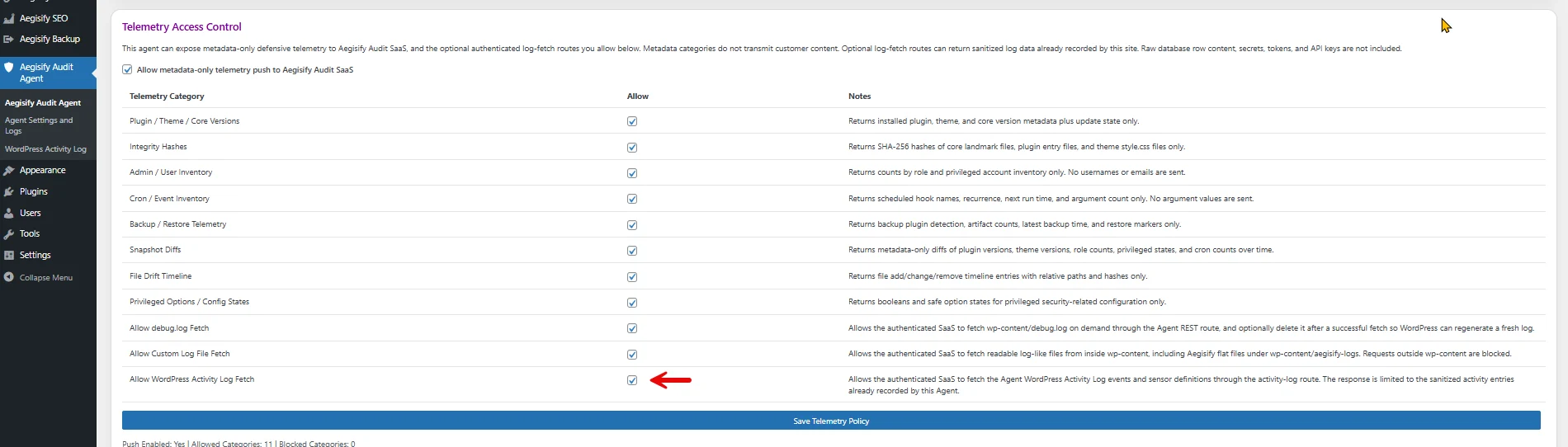Click the Tools wrench icon
Viewport: 1568px width, 447px height.
tap(9, 234)
